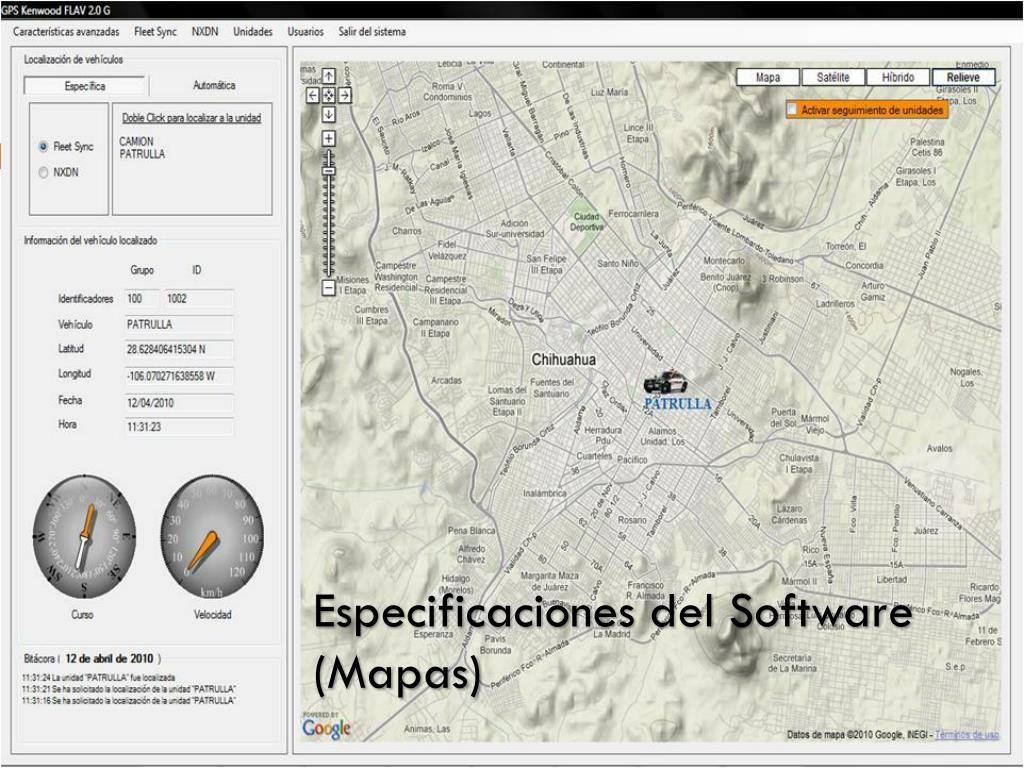Screen dimensions: 1024x768
Task: Switch map view to Híbrido
Action: click(x=898, y=77)
